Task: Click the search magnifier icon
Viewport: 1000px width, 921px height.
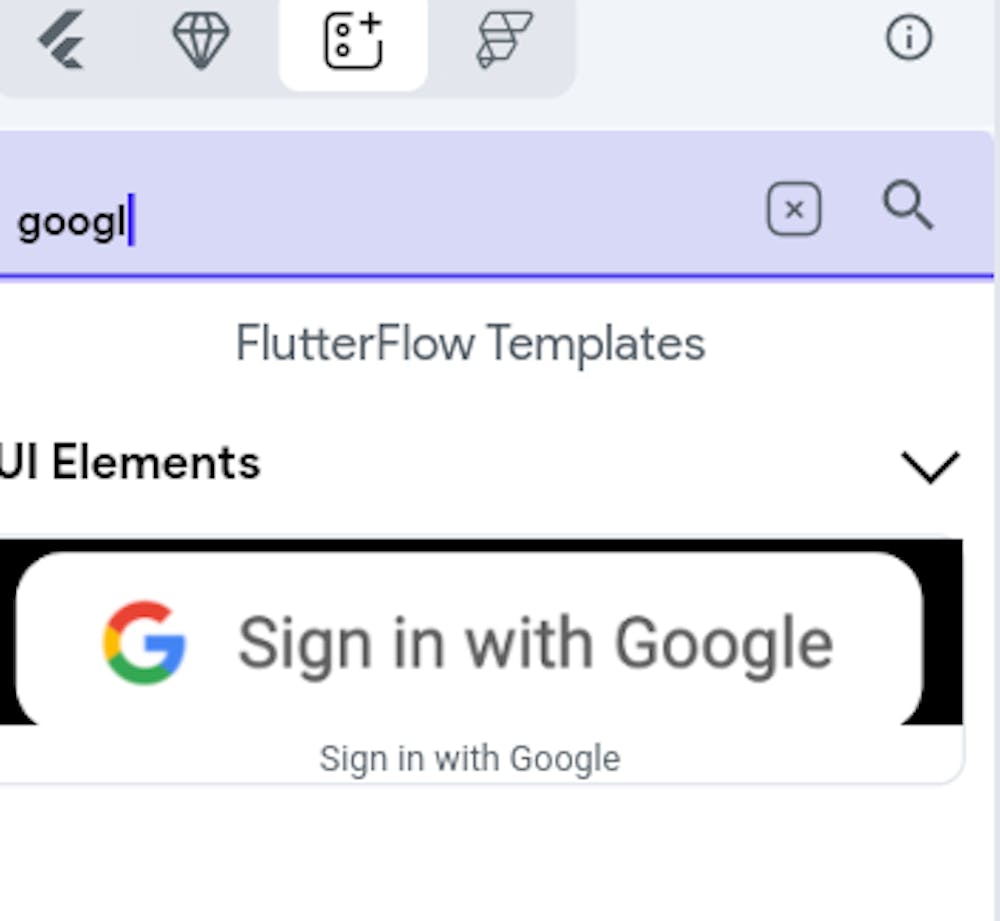Action: 908,208
